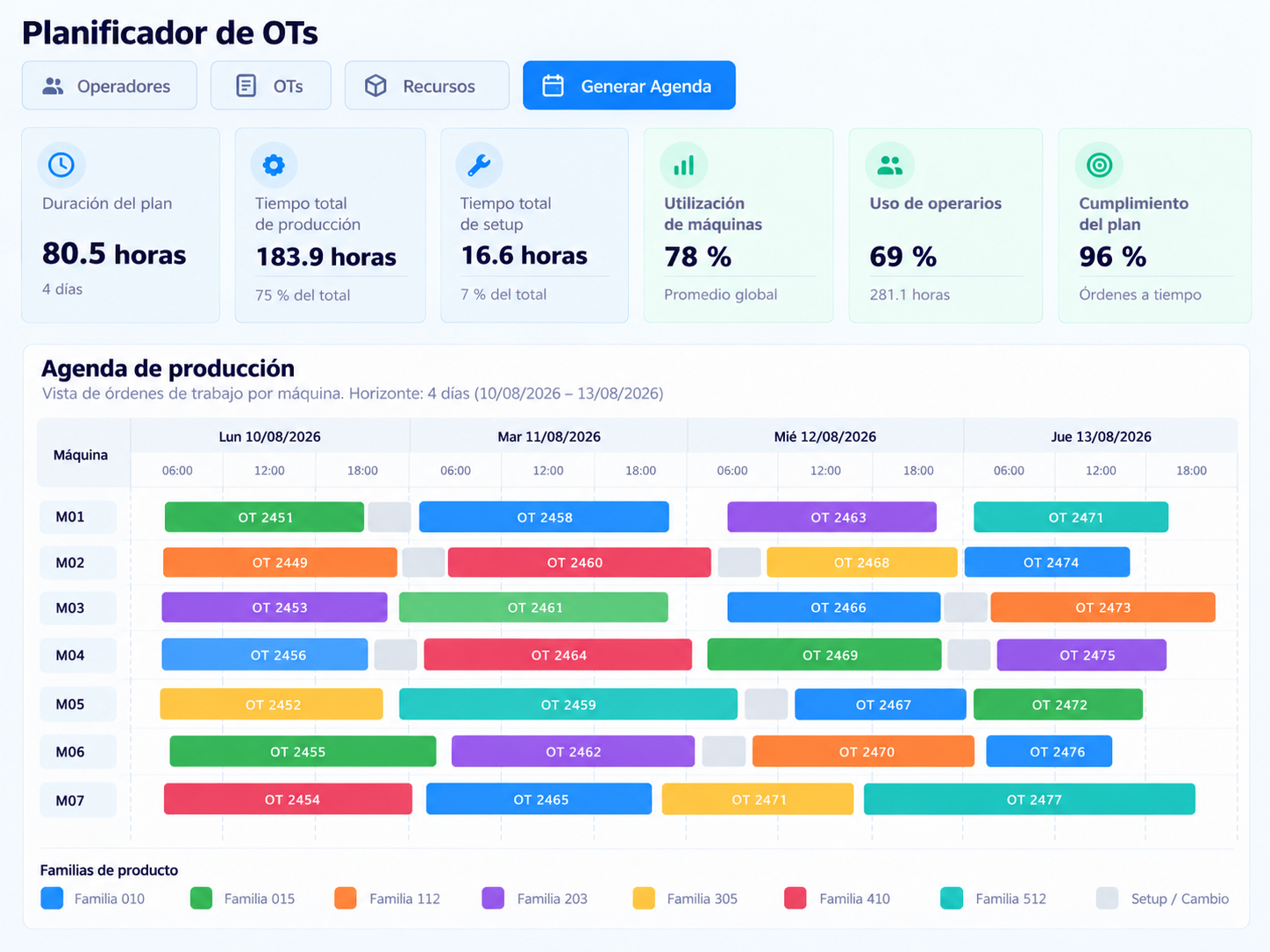Screen dimensions: 1270x952
Task: Click the OT 2453 purple bar
Action: pos(275,607)
